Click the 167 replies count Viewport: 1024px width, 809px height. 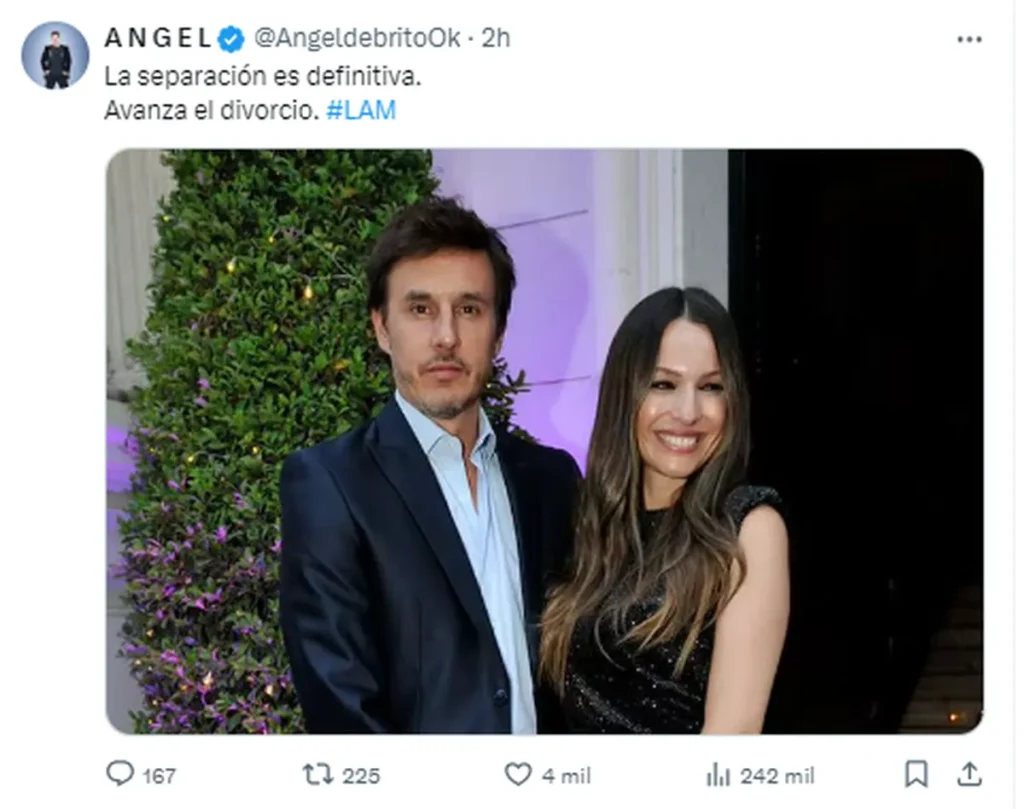pyautogui.click(x=159, y=776)
